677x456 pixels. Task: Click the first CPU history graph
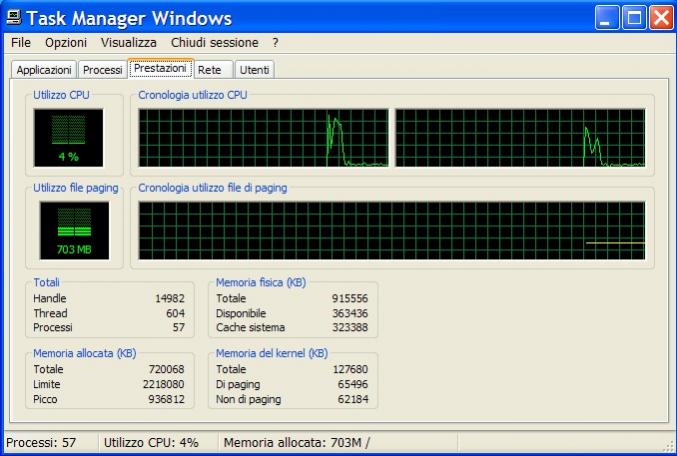(263, 138)
